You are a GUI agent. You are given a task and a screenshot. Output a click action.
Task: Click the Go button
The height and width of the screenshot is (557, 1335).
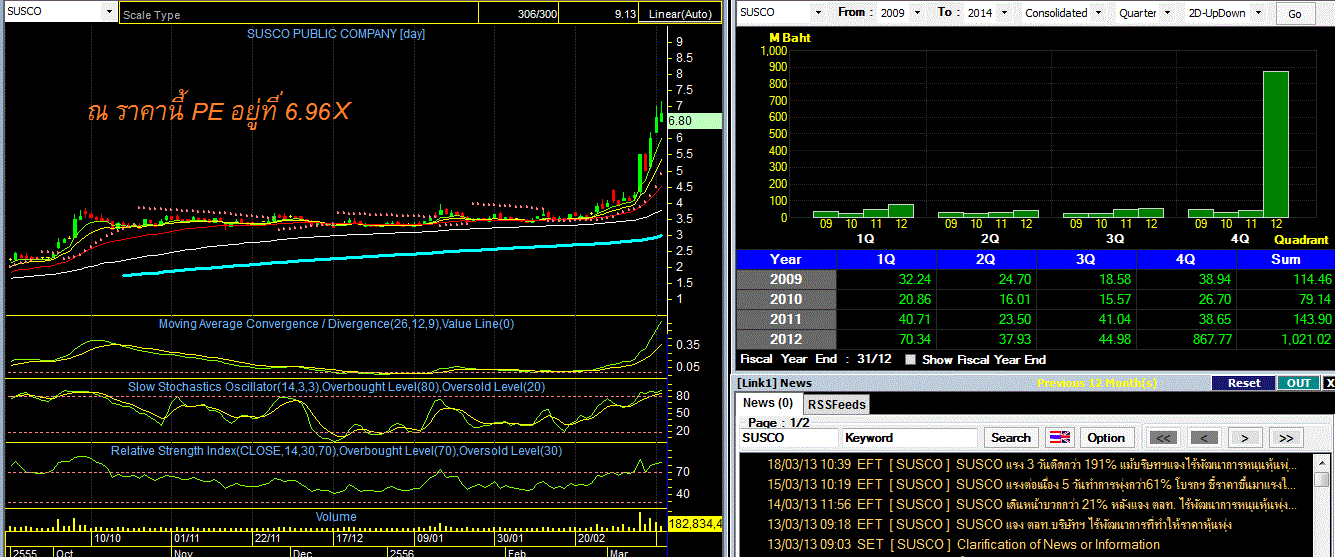pyautogui.click(x=1294, y=14)
